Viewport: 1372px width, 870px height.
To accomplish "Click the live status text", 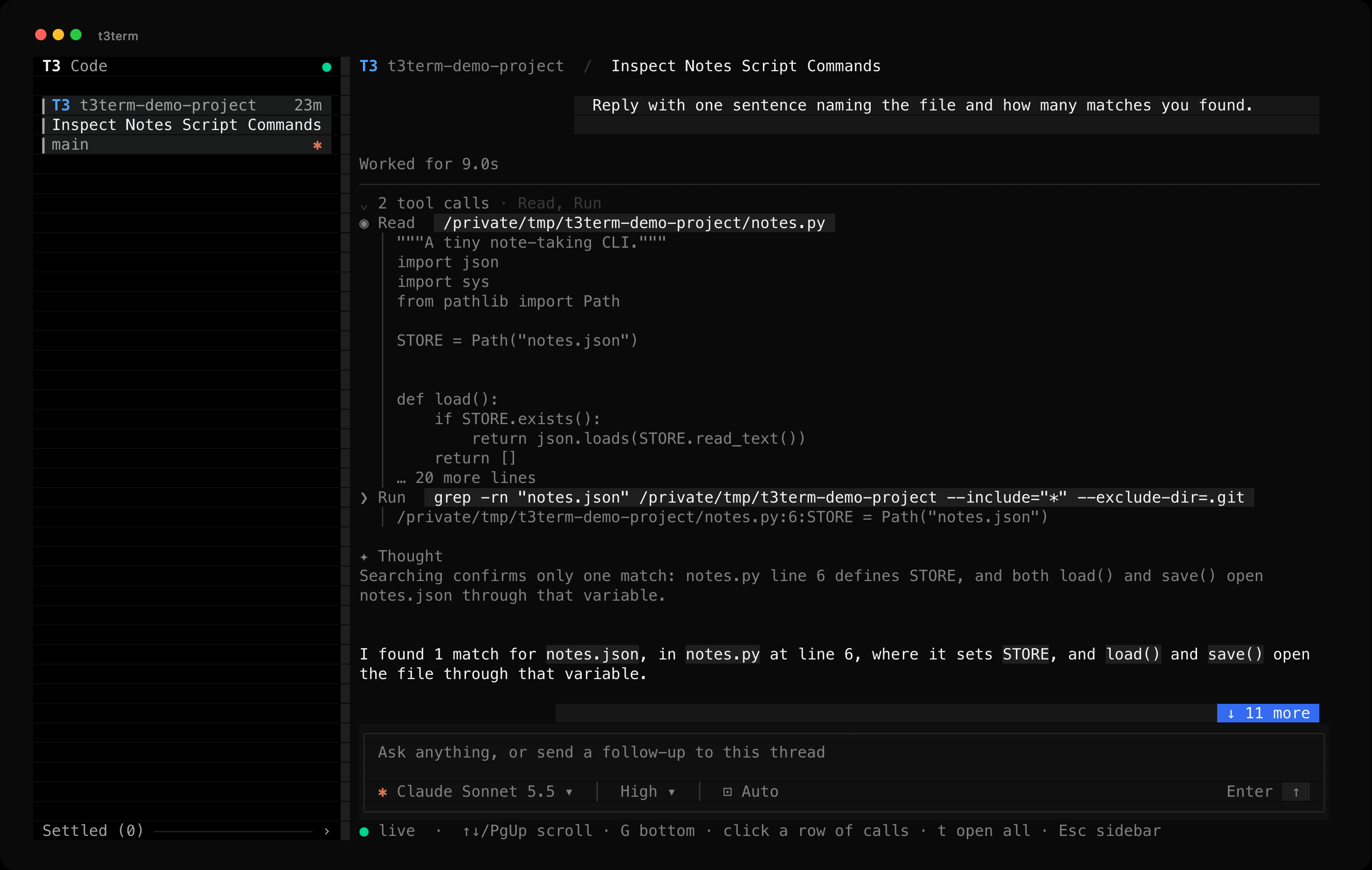I will point(396,831).
